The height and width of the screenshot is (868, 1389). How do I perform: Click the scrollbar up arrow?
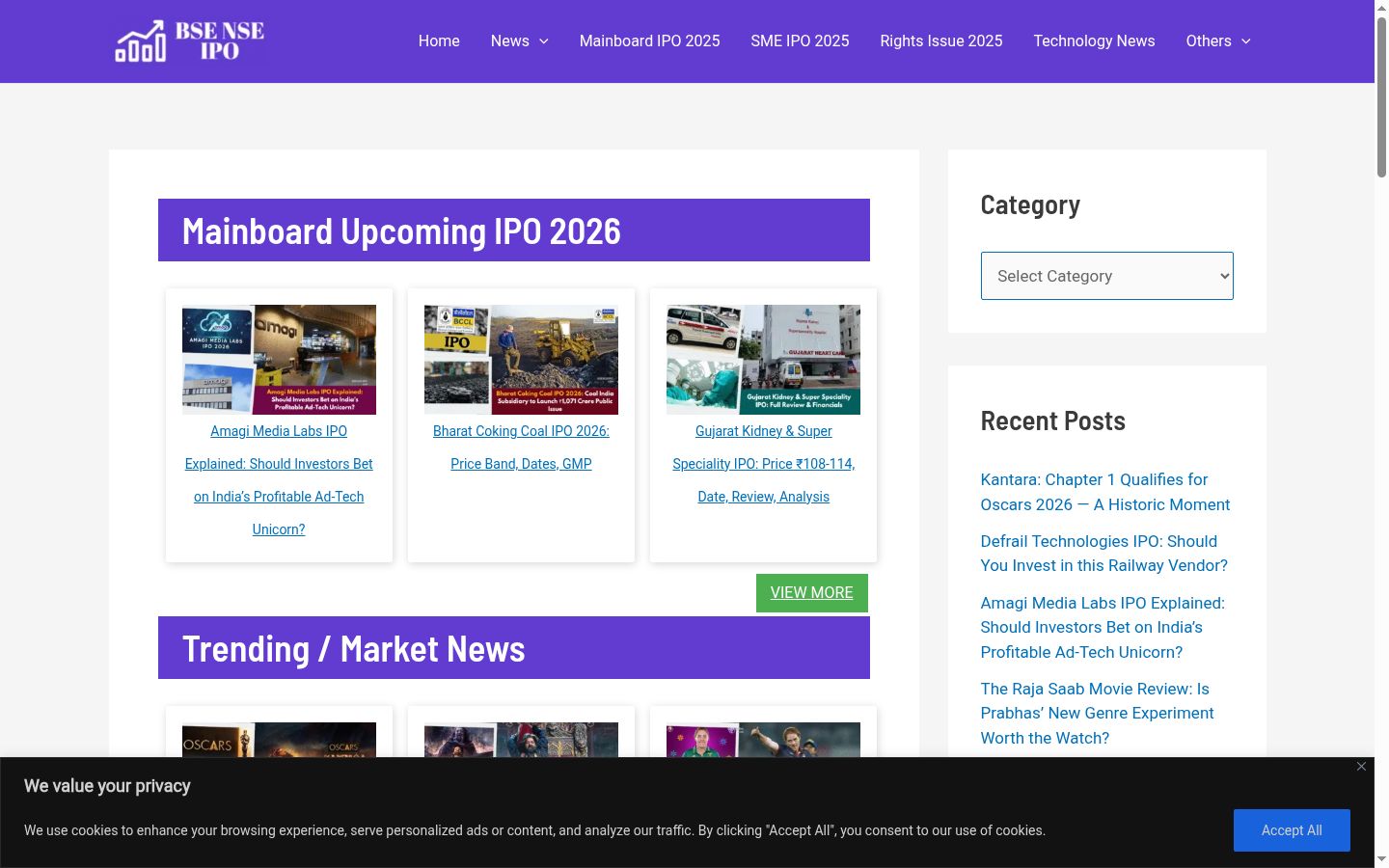(x=1381, y=8)
